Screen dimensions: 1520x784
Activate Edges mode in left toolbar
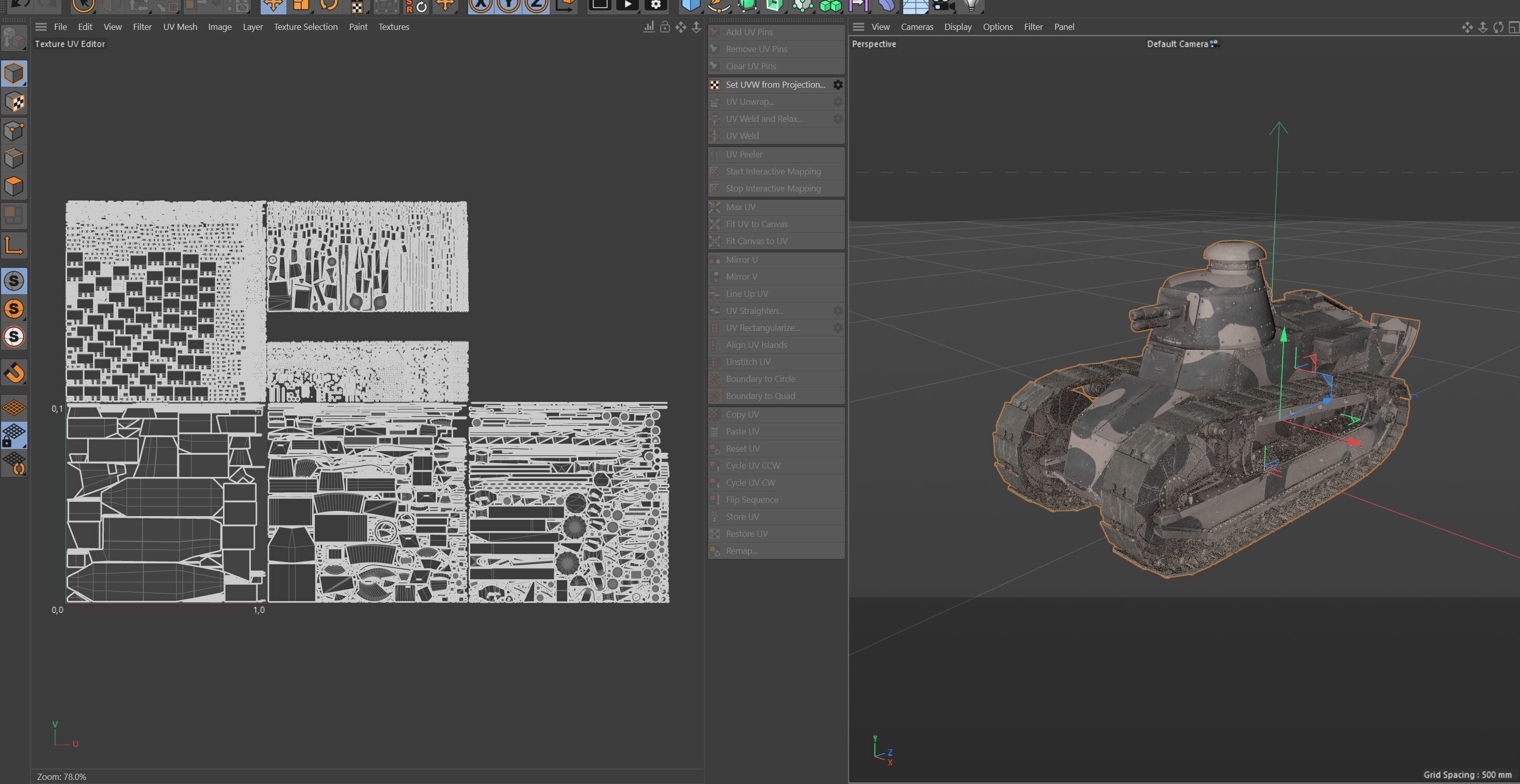(x=14, y=158)
